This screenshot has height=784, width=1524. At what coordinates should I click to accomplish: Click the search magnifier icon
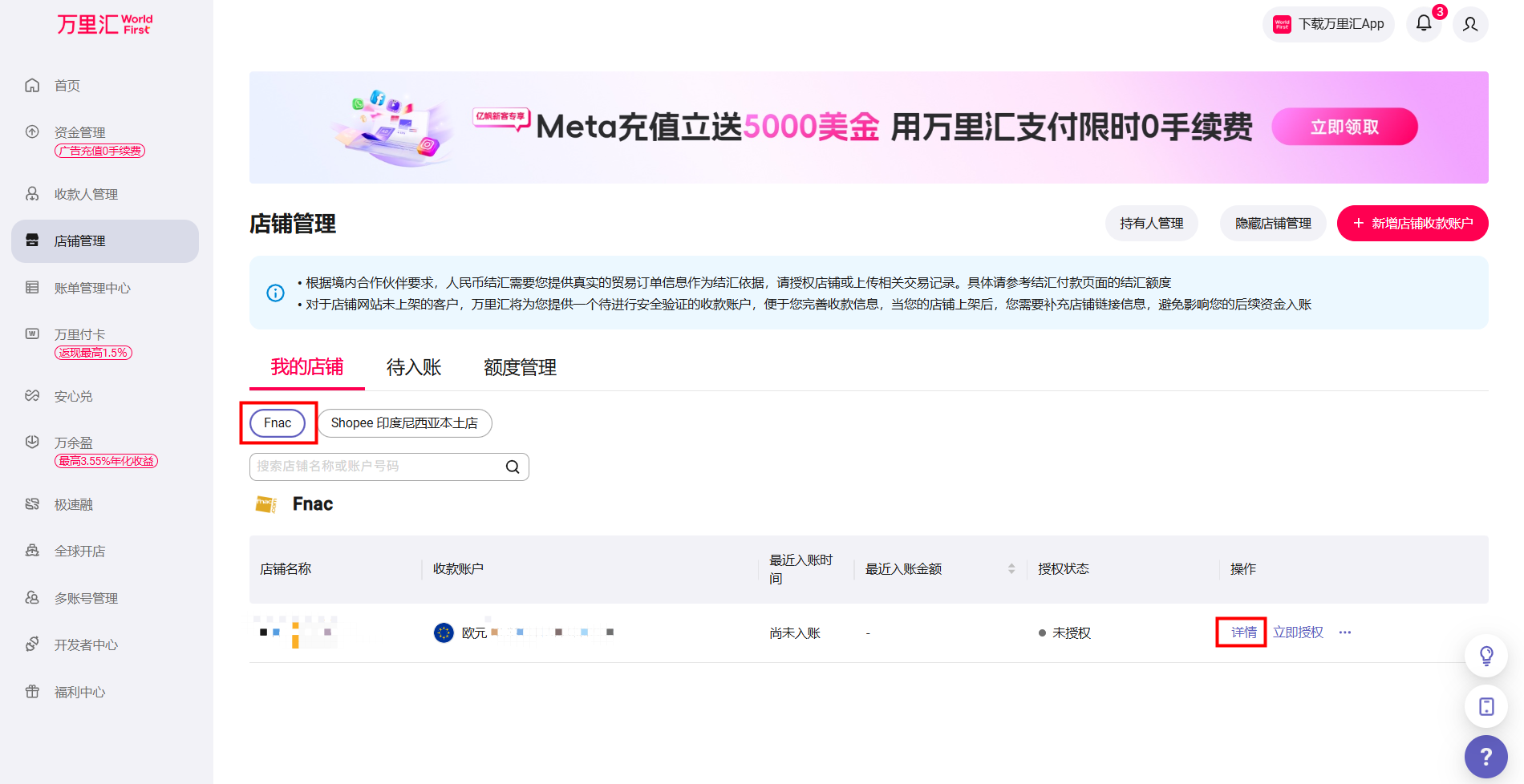tap(513, 467)
